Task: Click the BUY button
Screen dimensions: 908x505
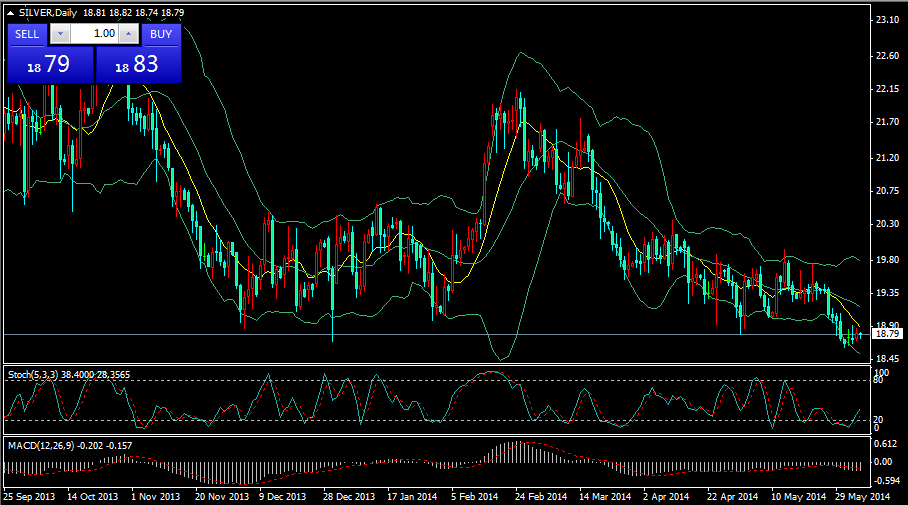Action: [161, 34]
